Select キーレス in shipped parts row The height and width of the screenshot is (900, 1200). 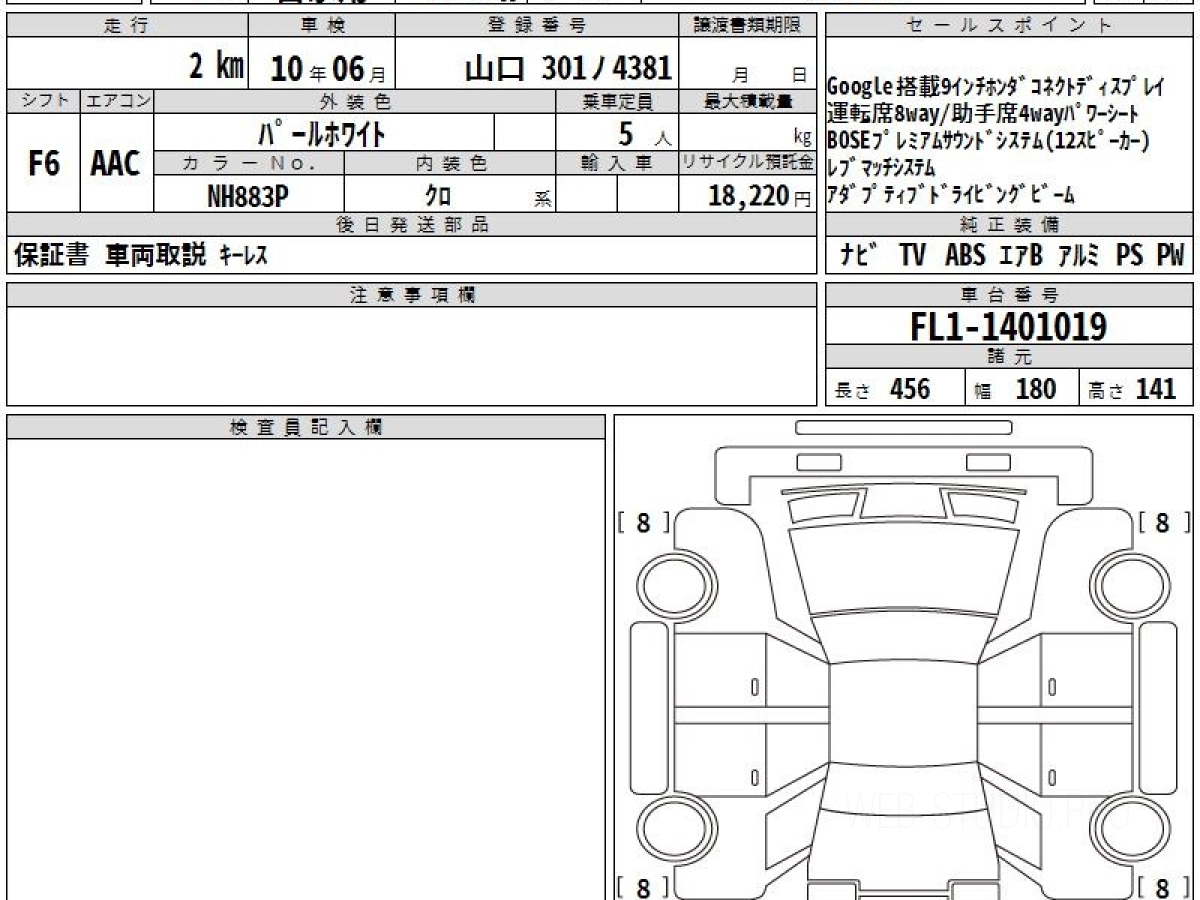point(242,257)
